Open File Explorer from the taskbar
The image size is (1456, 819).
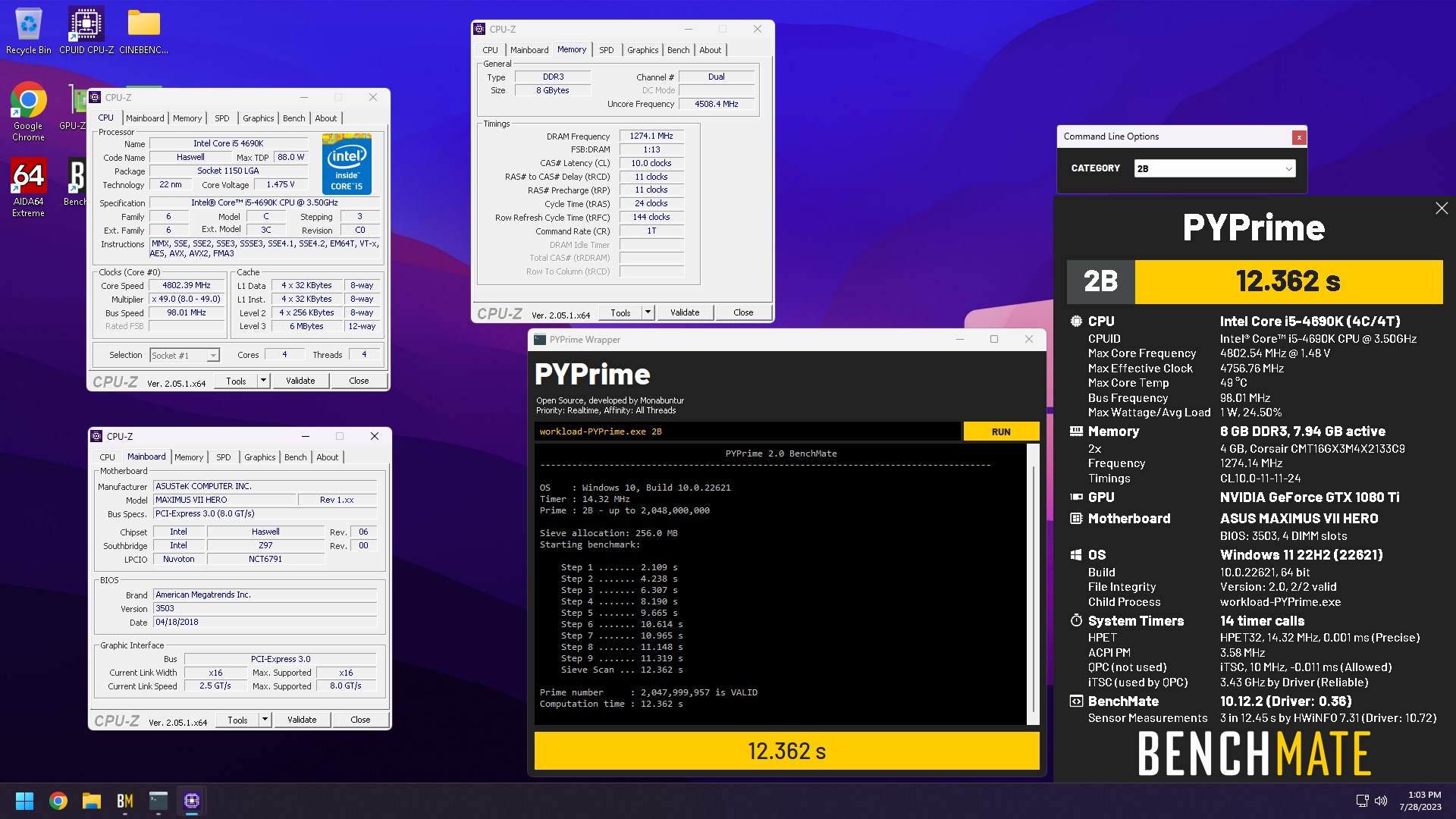click(92, 801)
